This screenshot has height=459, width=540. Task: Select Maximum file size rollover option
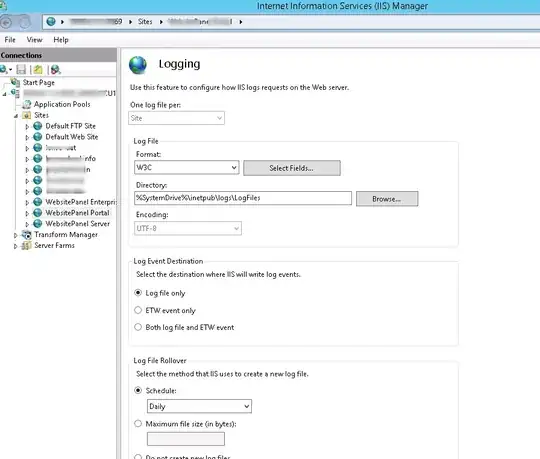point(138,424)
